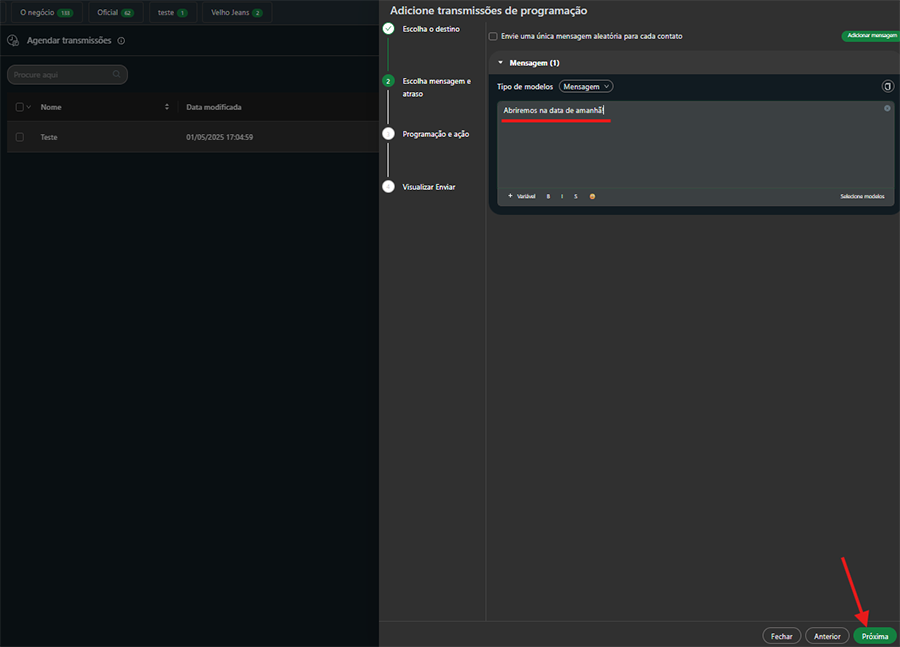Viewport: 900px width, 647px height.
Task: Check the select-all checkbox in the table header
Action: point(19,107)
